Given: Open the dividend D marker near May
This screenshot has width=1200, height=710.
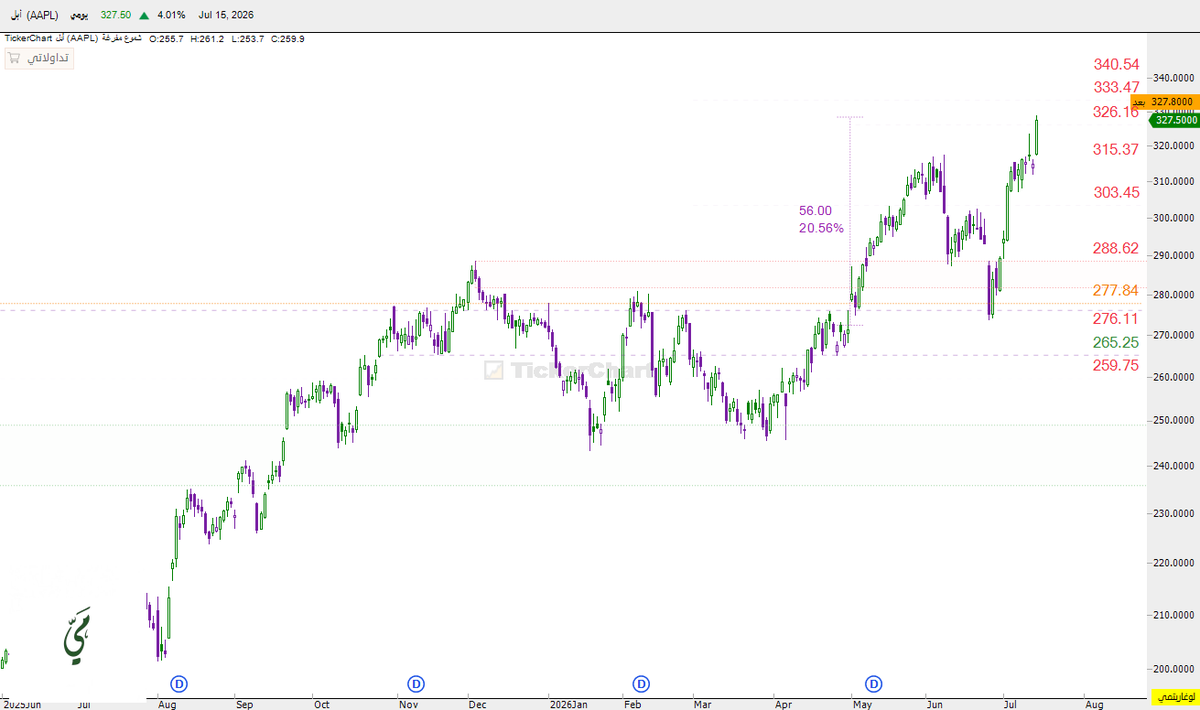Looking at the screenshot, I should point(874,684).
